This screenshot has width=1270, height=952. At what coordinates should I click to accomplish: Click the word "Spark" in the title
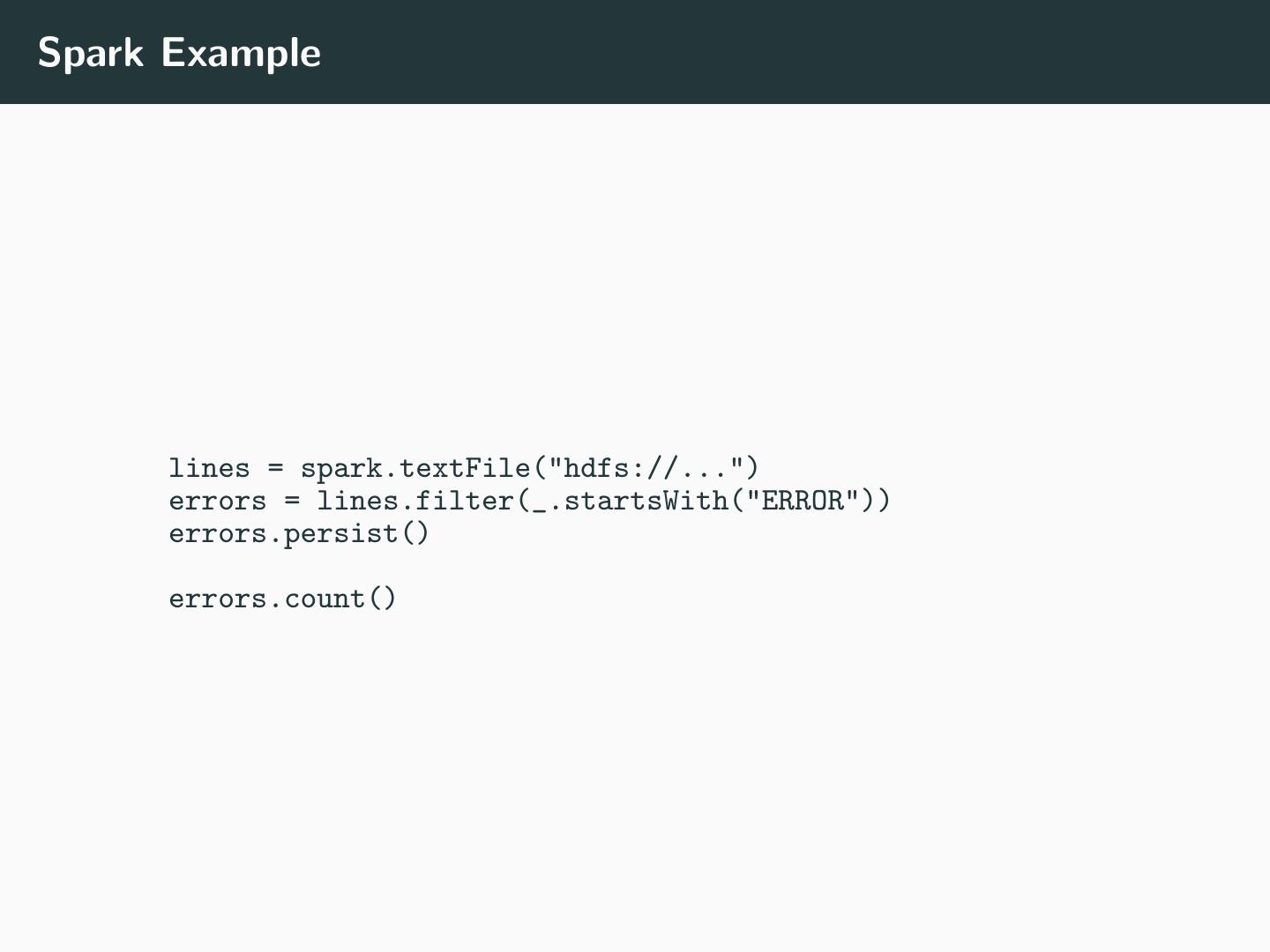tap(90, 53)
